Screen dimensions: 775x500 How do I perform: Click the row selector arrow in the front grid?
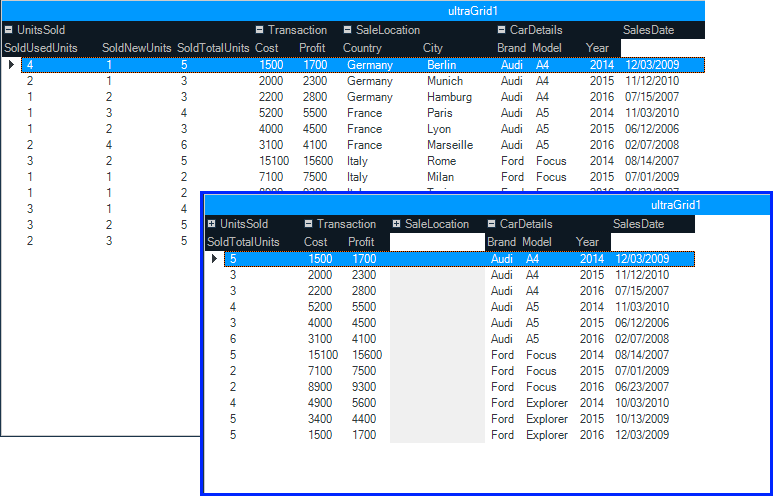(x=214, y=259)
